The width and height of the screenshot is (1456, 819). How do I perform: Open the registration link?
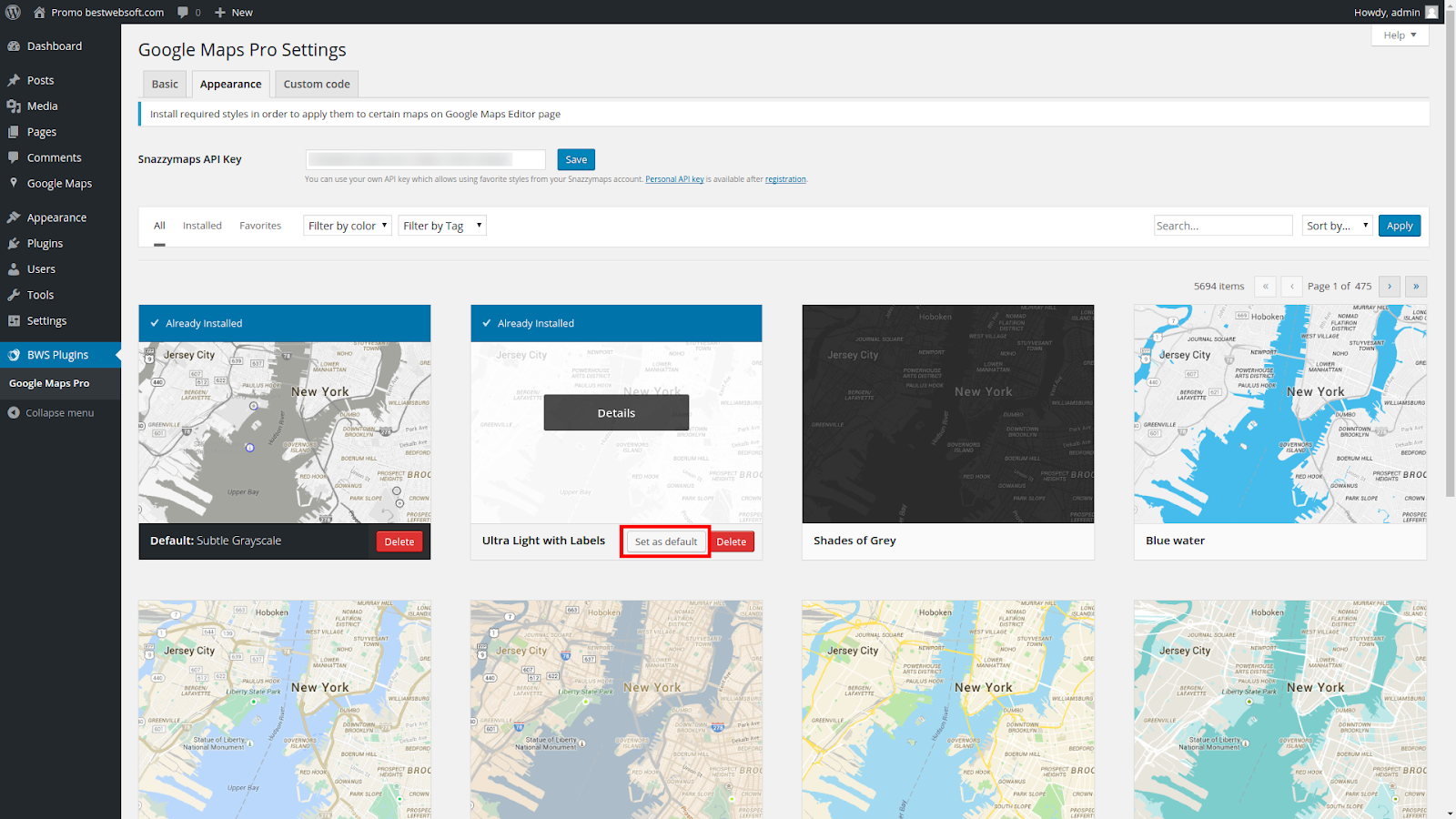coord(785,179)
